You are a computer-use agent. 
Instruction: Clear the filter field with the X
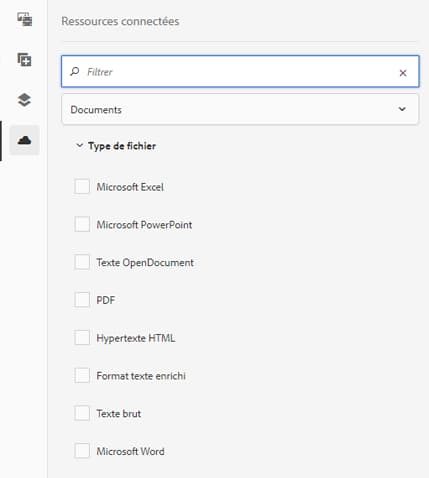click(x=403, y=73)
